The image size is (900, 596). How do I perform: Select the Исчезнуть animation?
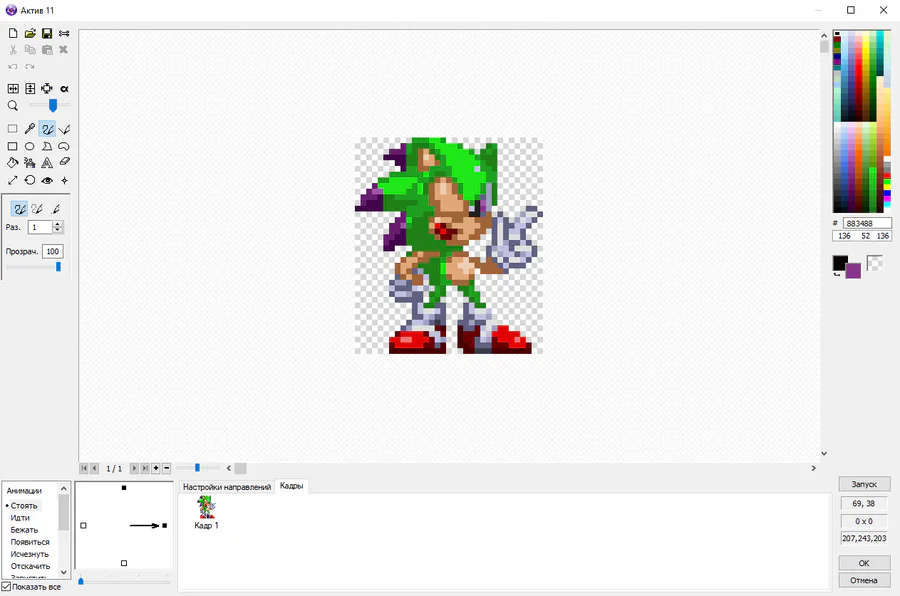(x=29, y=554)
